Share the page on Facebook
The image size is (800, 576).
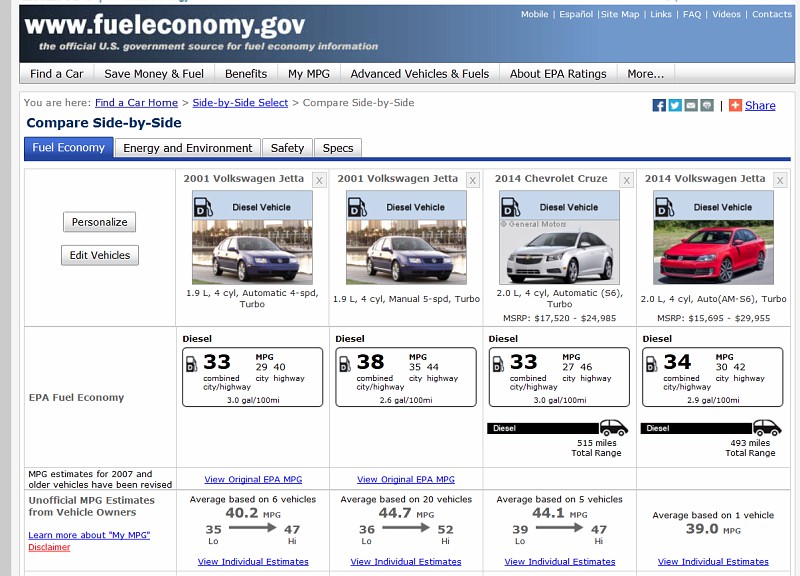[x=659, y=105]
